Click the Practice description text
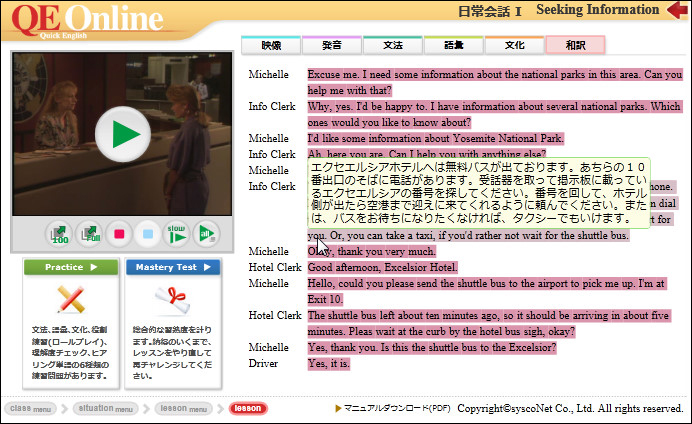 tap(70, 353)
